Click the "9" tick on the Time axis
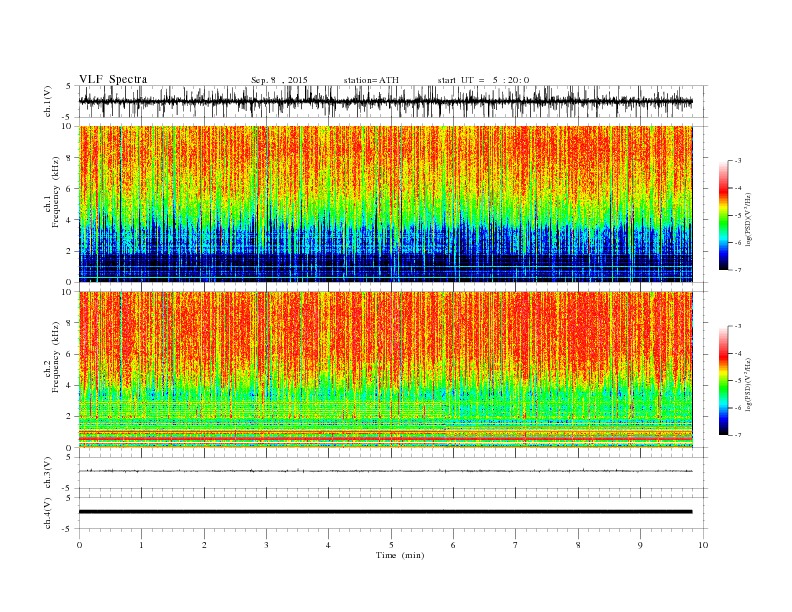Image resolution: width=792 pixels, height=612 pixels. [640, 545]
